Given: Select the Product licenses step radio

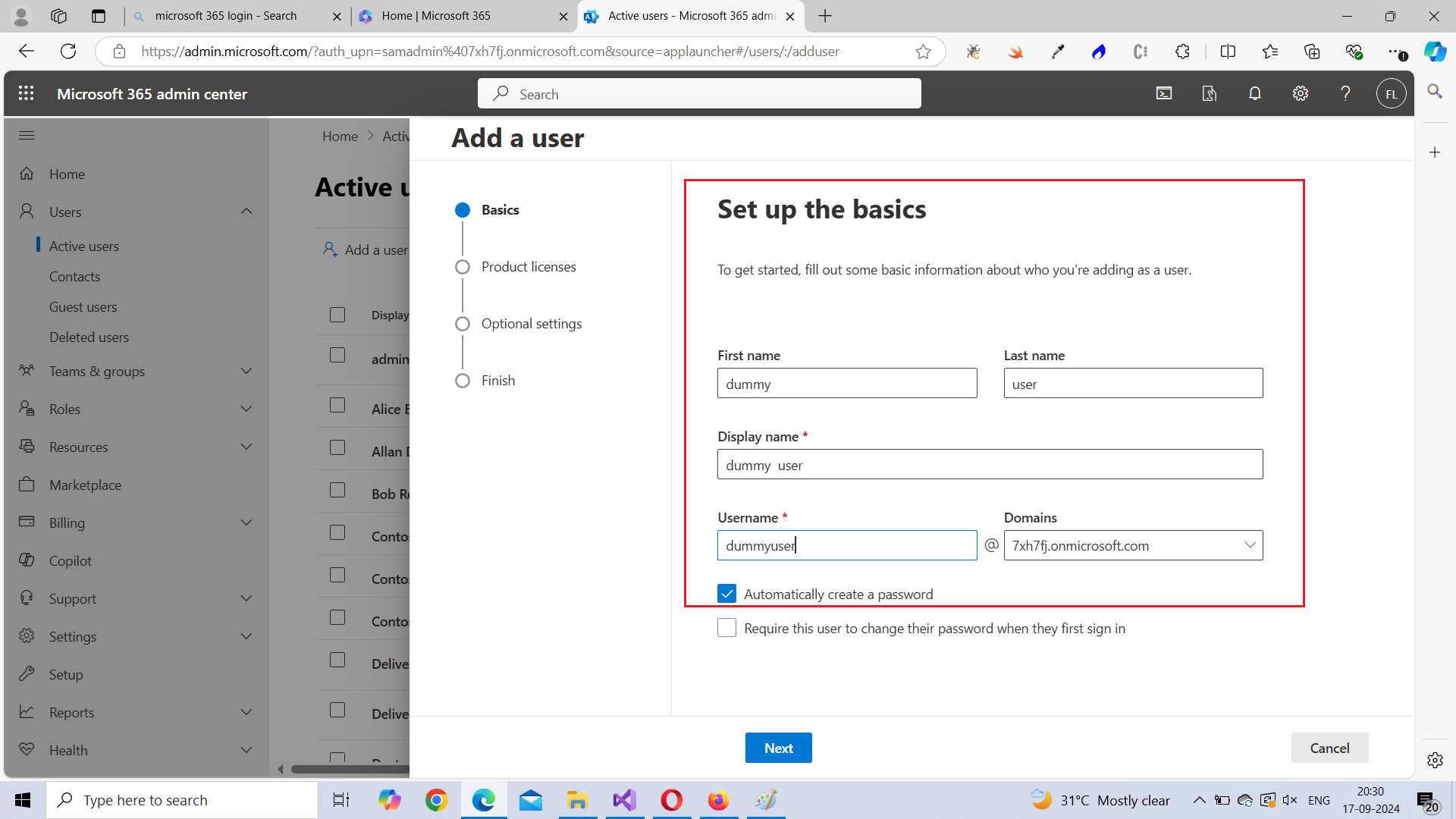Looking at the screenshot, I should tap(463, 267).
